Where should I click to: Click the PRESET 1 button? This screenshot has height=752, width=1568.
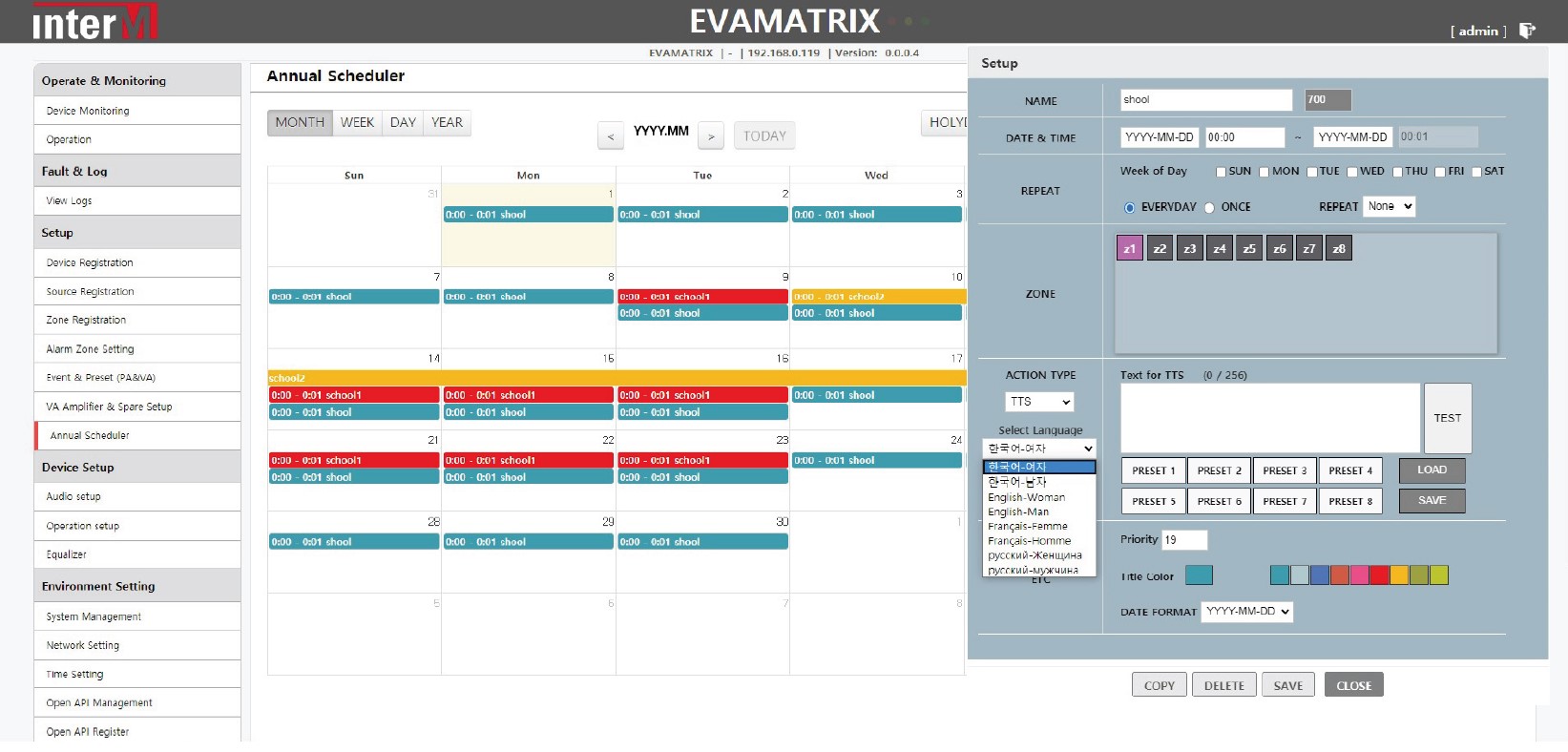point(1154,470)
